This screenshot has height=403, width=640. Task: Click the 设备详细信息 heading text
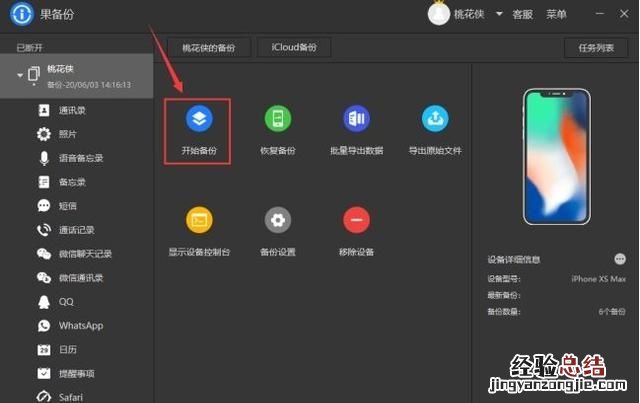coord(514,259)
